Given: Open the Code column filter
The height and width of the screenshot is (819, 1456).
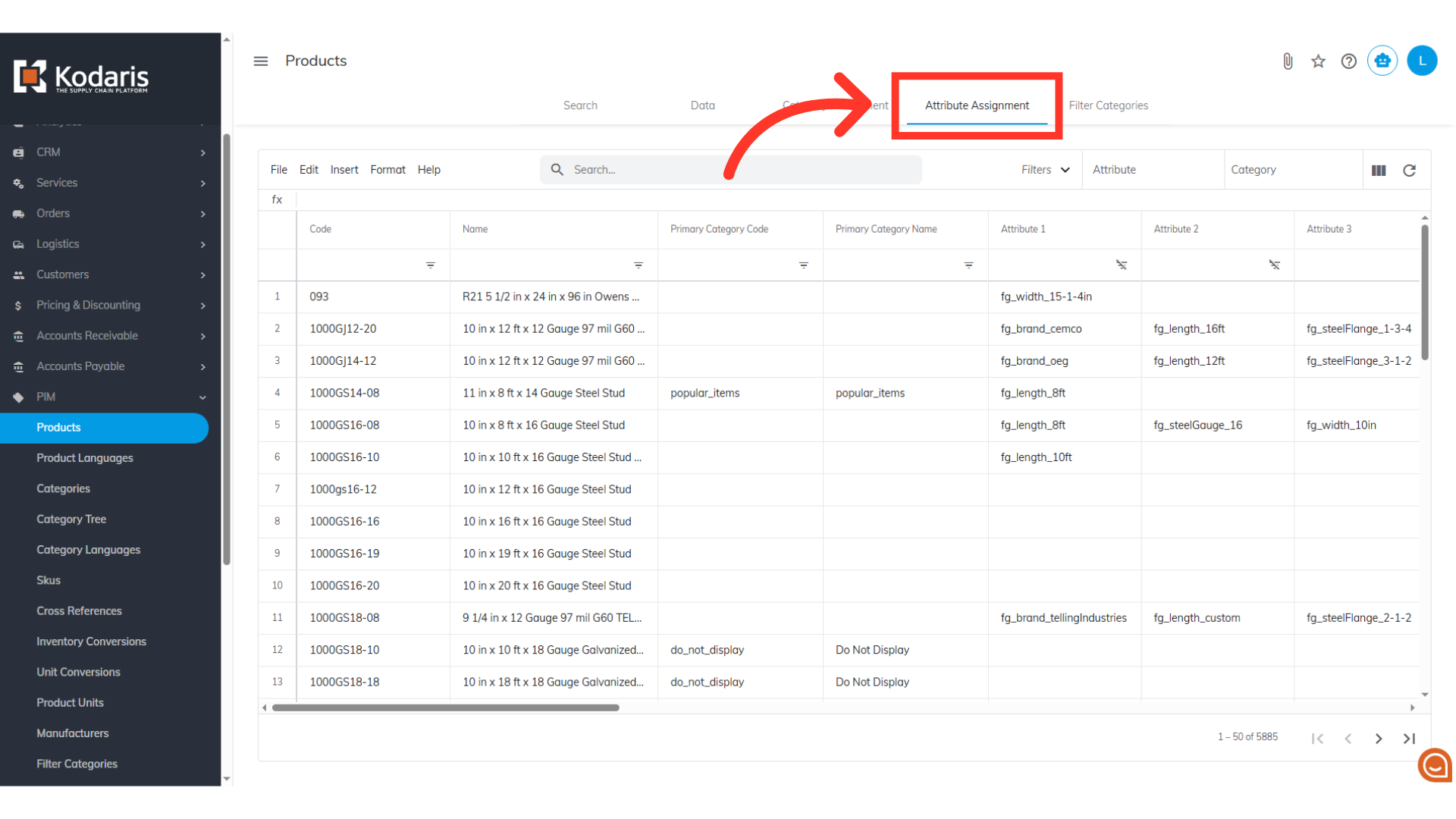Looking at the screenshot, I should [430, 265].
